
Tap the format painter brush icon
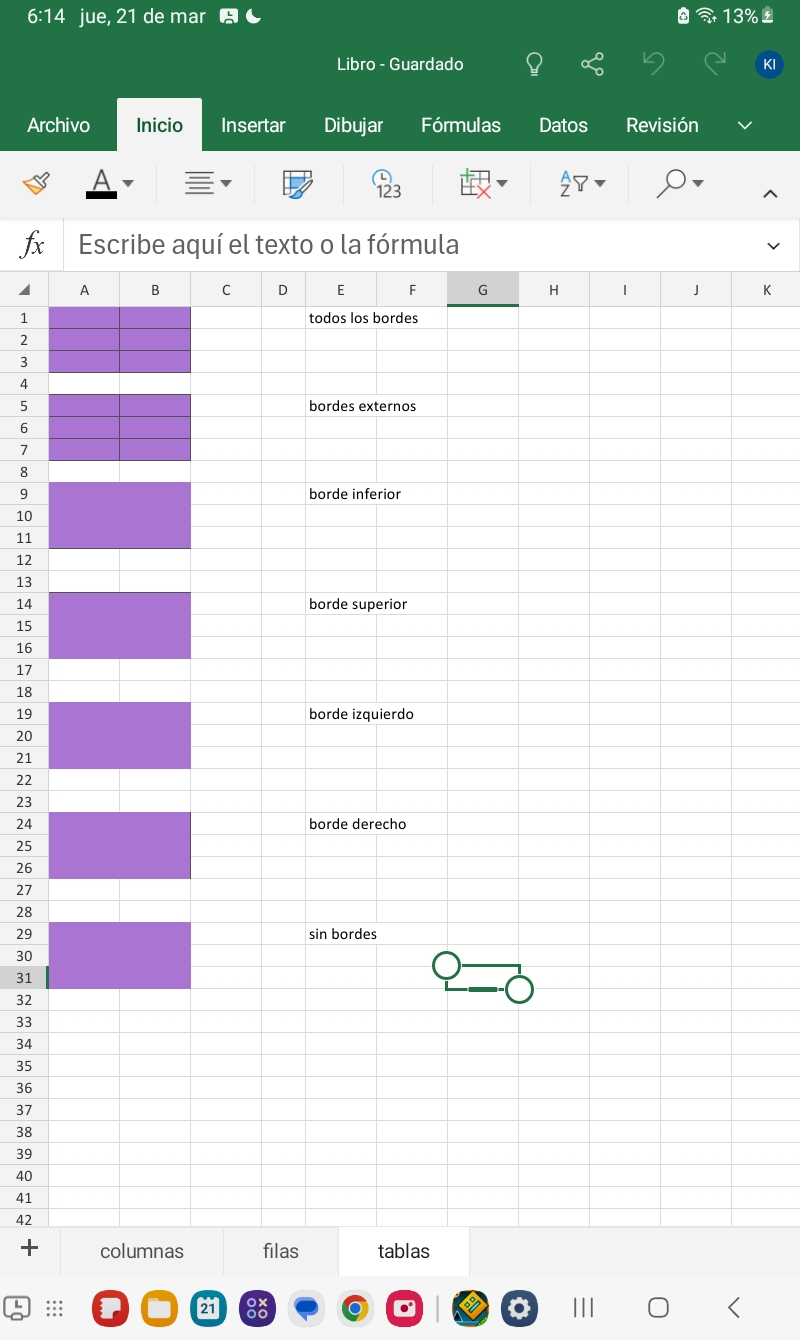36,183
